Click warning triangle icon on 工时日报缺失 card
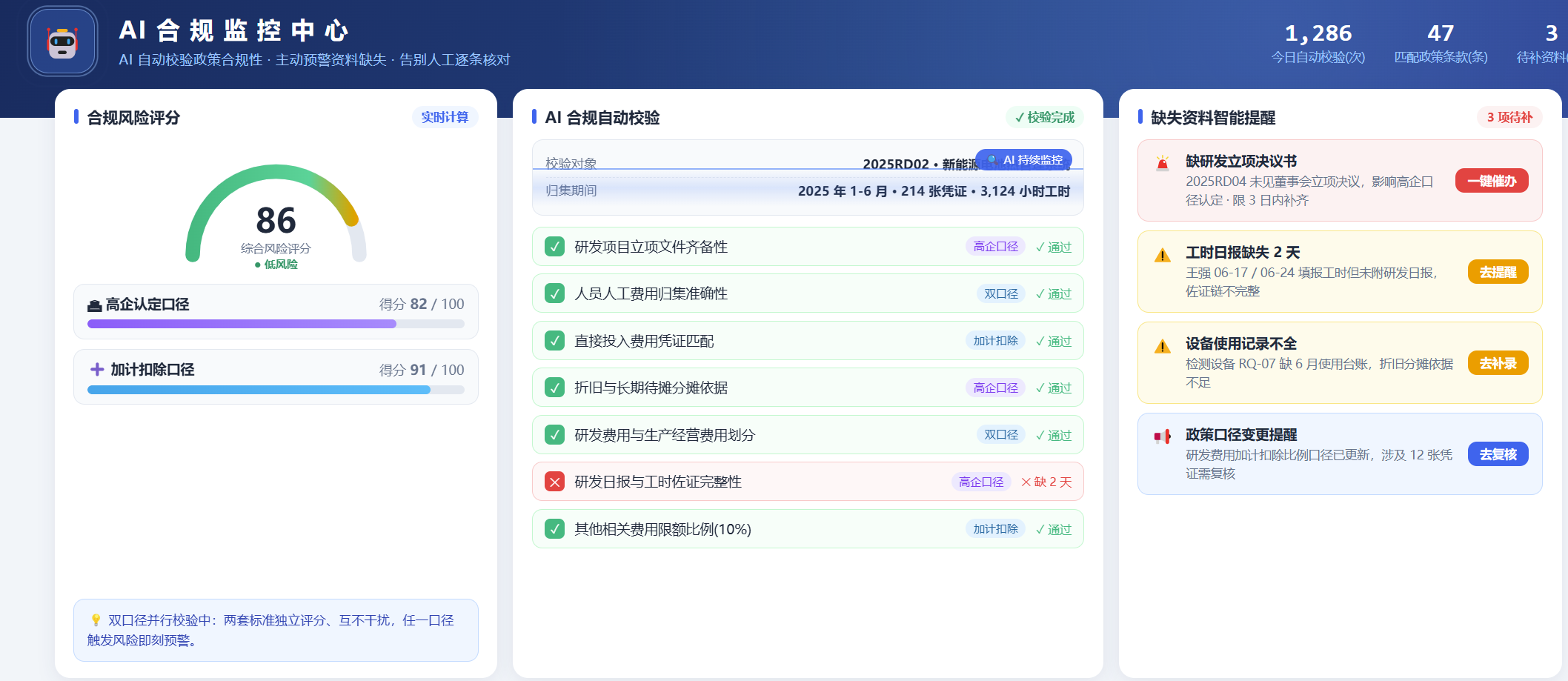1568x681 pixels. [x=1163, y=255]
